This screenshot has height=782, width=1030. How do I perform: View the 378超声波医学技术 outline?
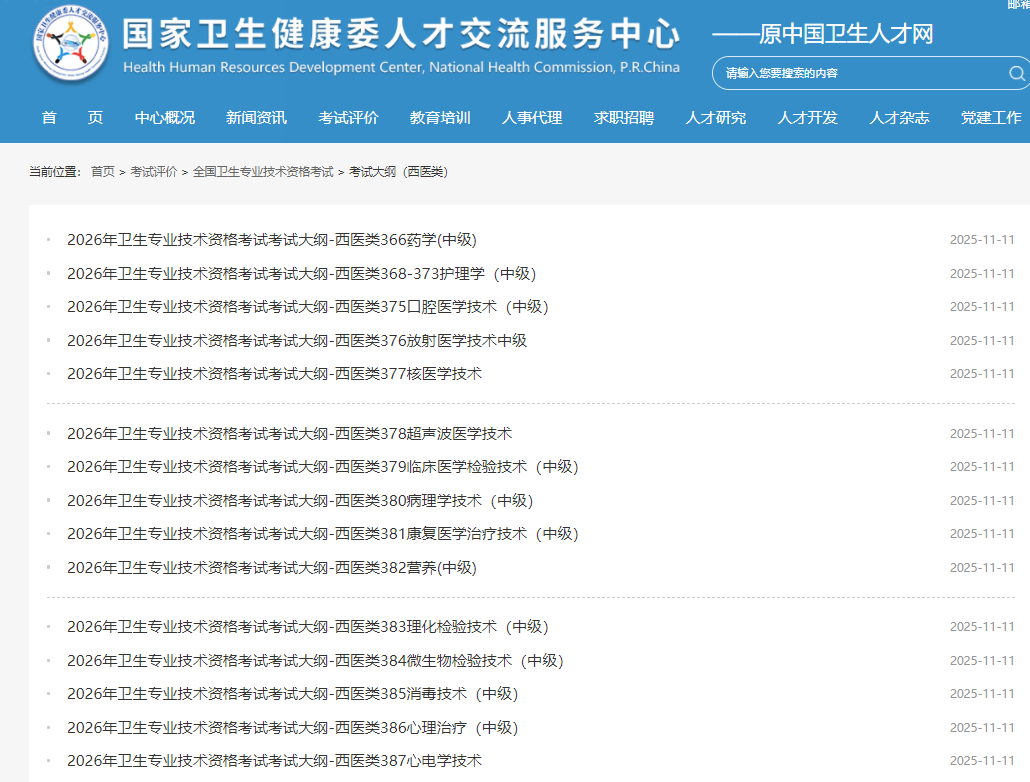[x=289, y=434]
